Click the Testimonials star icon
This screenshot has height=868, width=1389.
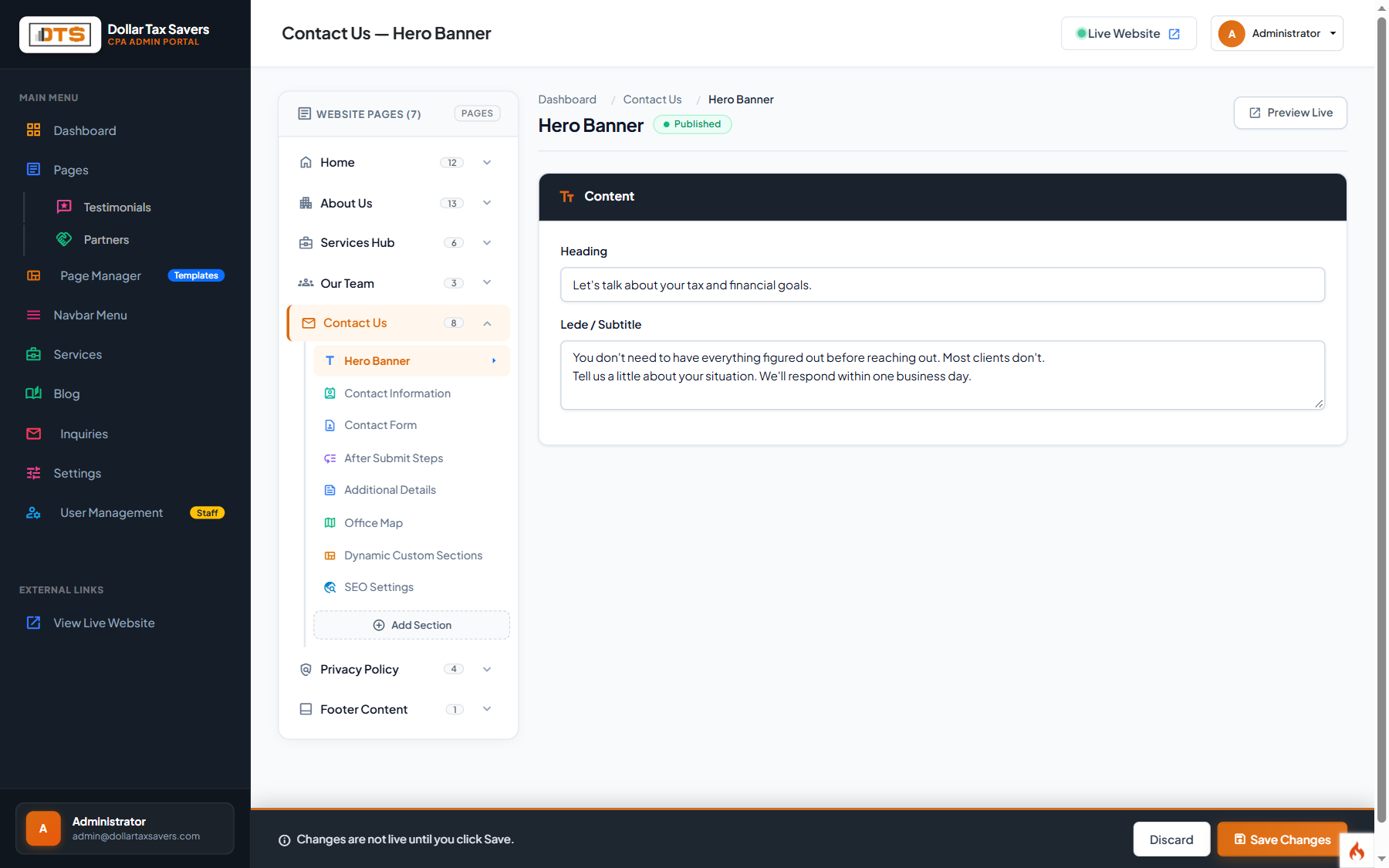click(x=65, y=206)
